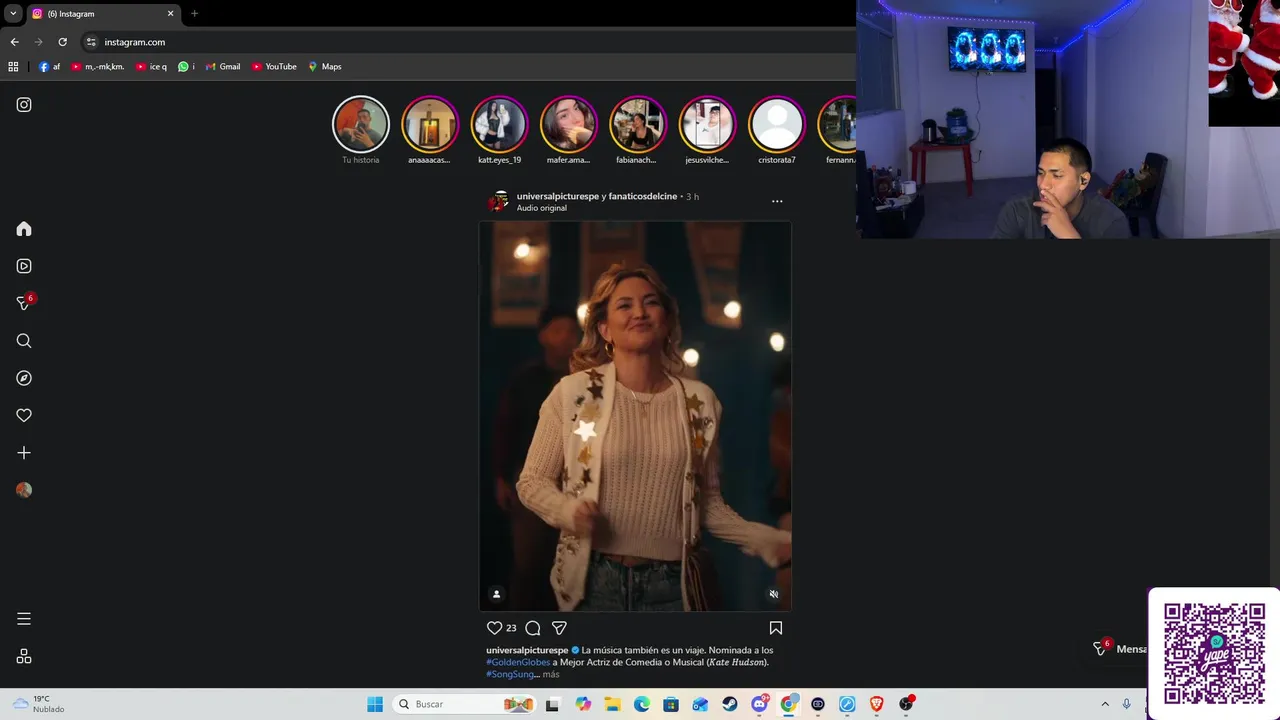Screen dimensions: 1280x720
Task: Open Reels from the sidebar
Action: pos(24,266)
